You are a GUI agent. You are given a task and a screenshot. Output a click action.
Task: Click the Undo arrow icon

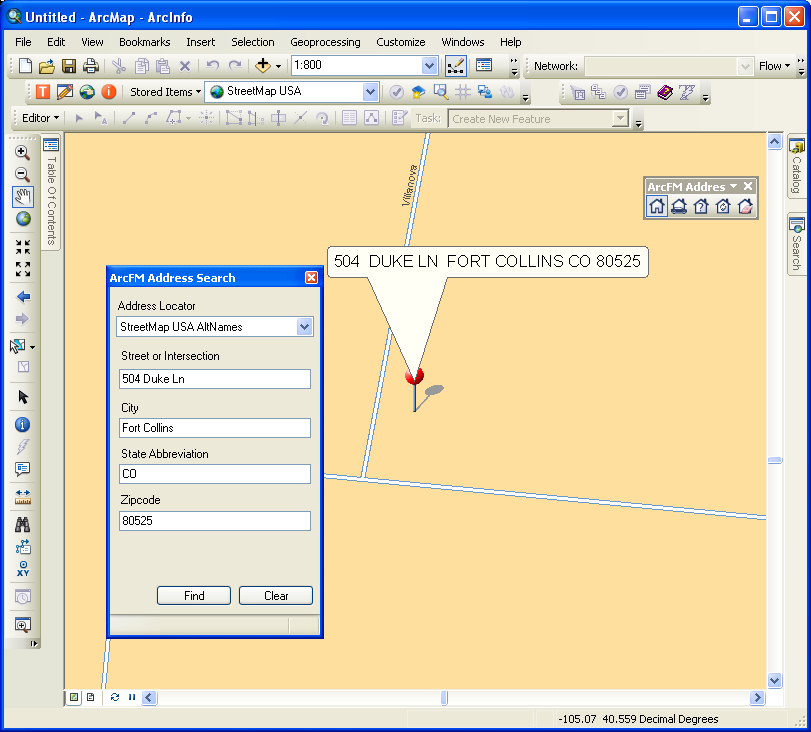(213, 66)
